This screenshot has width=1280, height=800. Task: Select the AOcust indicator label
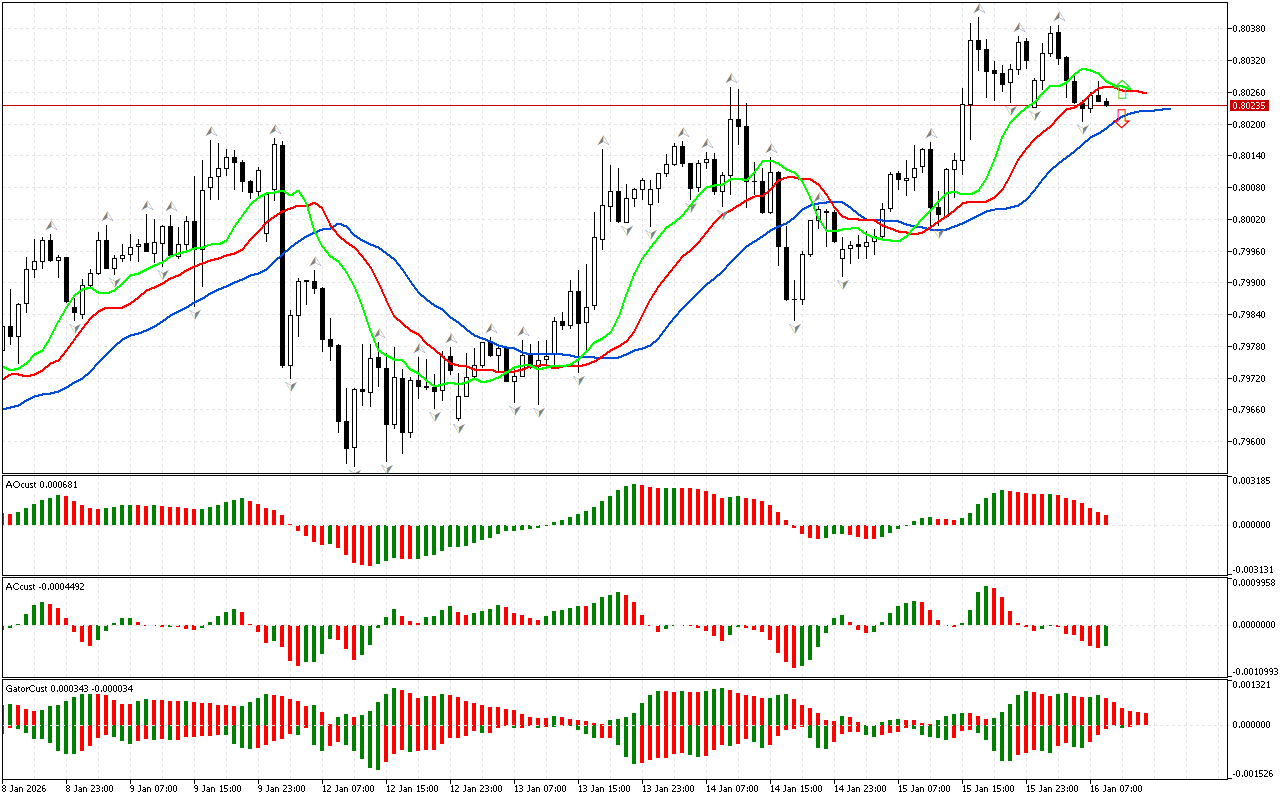pyautogui.click(x=41, y=484)
